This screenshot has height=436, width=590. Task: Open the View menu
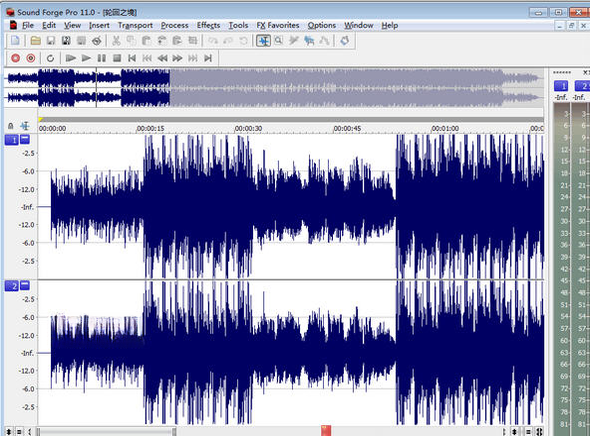pyautogui.click(x=72, y=25)
